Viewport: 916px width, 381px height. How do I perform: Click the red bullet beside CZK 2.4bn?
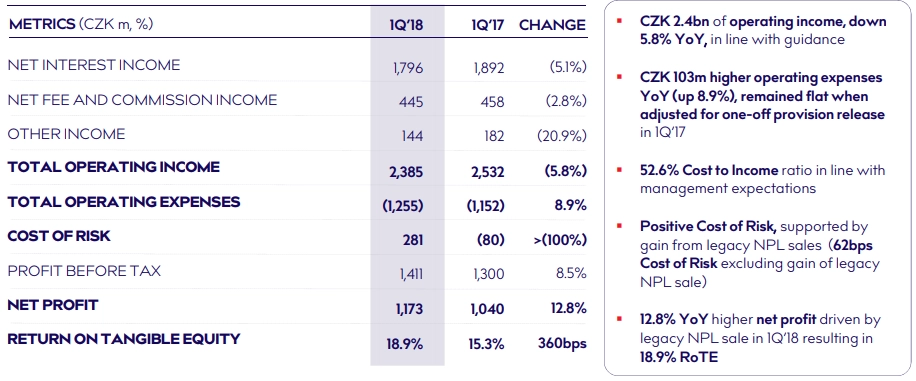point(620,22)
